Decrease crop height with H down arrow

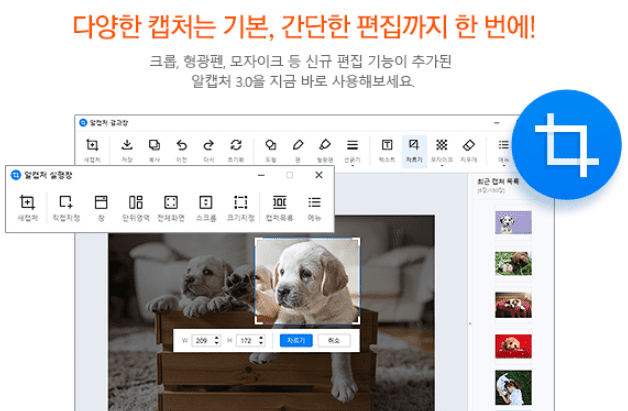pos(261,343)
